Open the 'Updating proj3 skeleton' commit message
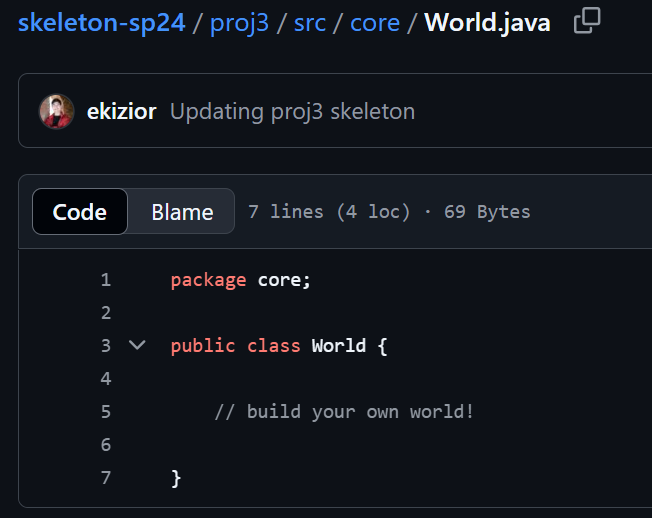The height and width of the screenshot is (518, 652). click(x=292, y=111)
